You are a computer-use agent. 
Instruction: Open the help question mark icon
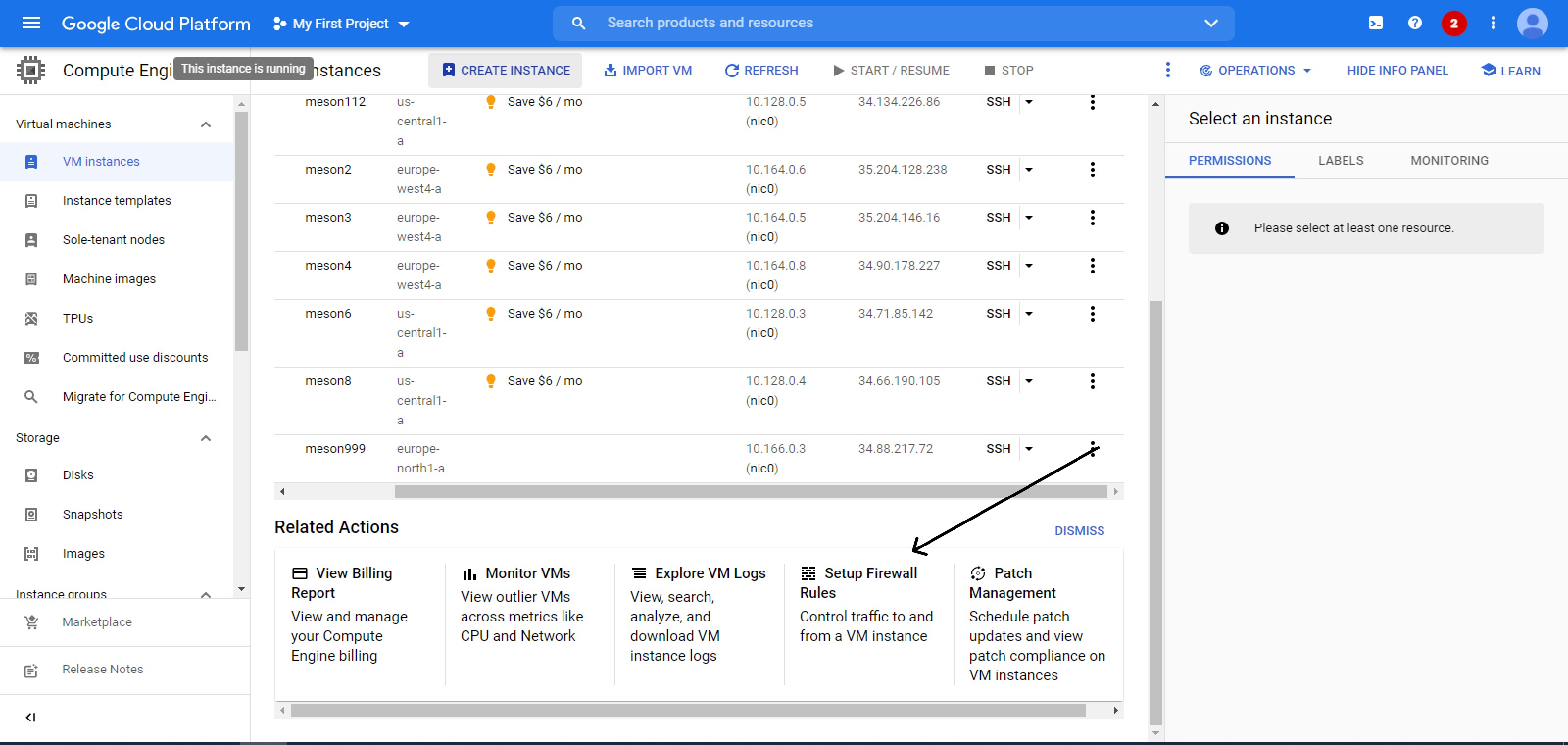[1415, 23]
